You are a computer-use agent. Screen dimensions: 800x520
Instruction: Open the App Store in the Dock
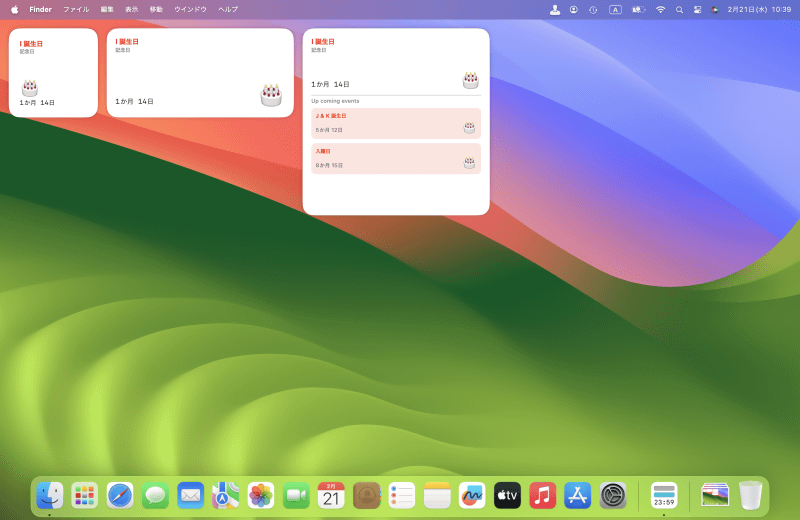578,495
